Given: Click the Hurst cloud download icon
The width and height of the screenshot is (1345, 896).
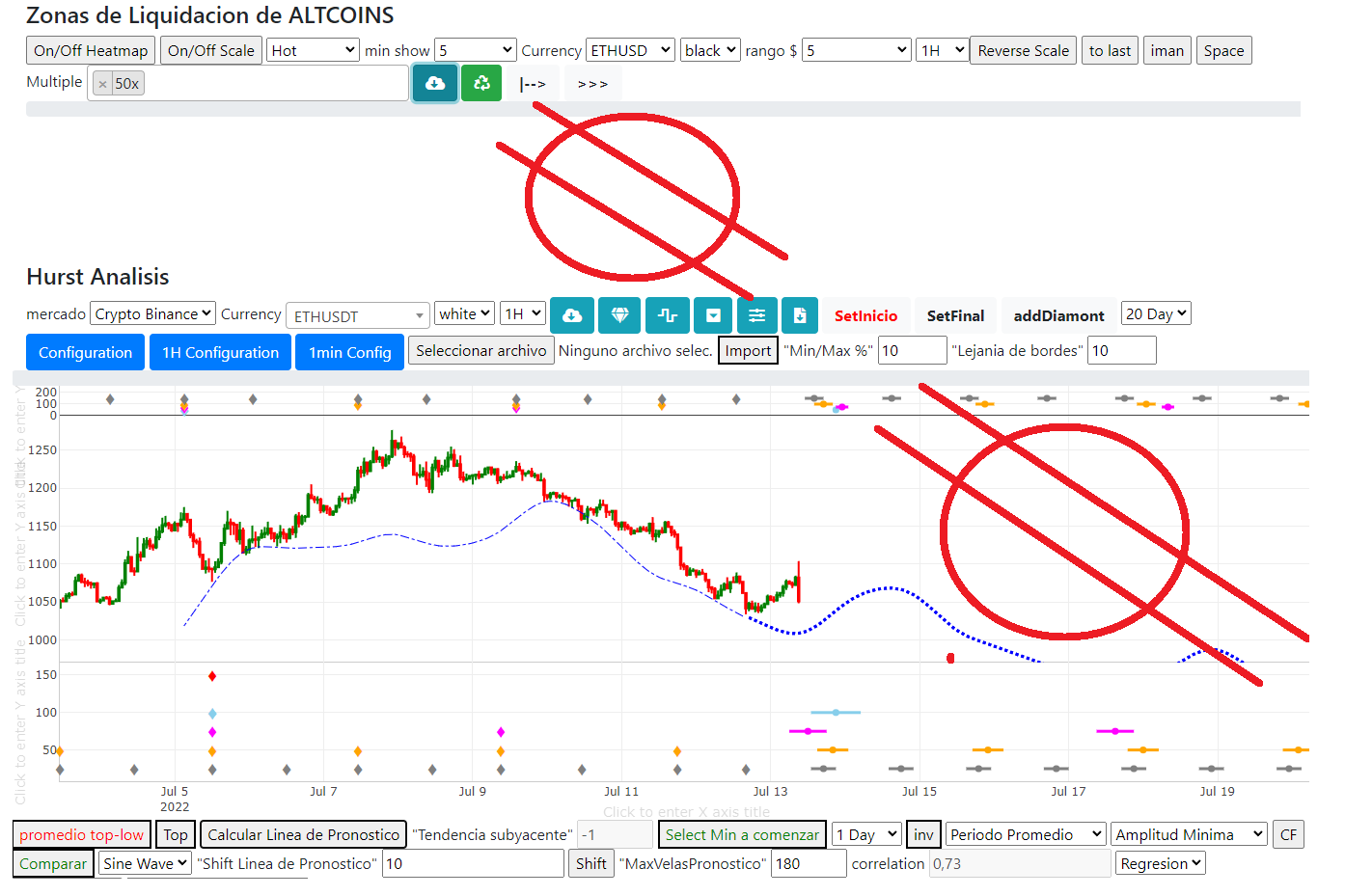Looking at the screenshot, I should click(x=572, y=315).
